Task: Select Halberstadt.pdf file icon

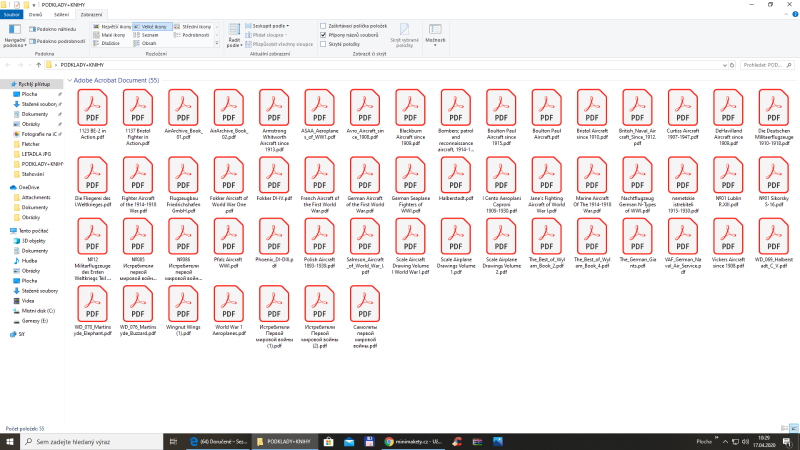Action: tap(456, 179)
